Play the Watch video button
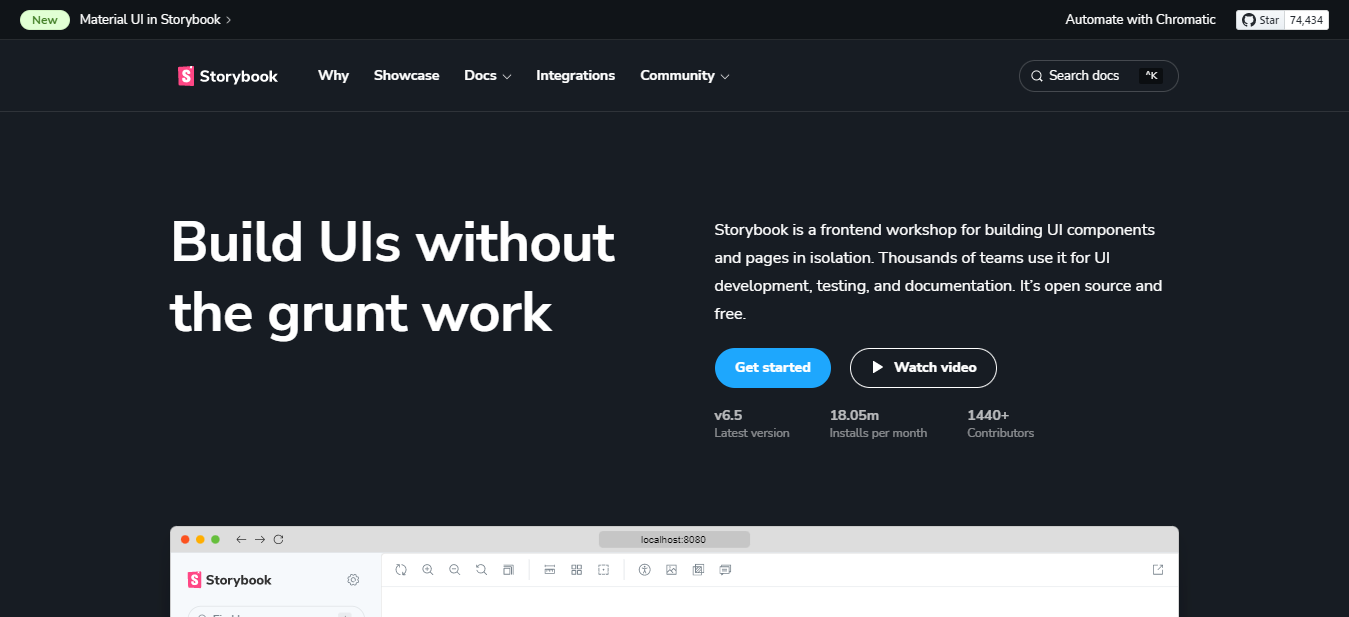Screen dimensions: 1349x617 pos(923,368)
